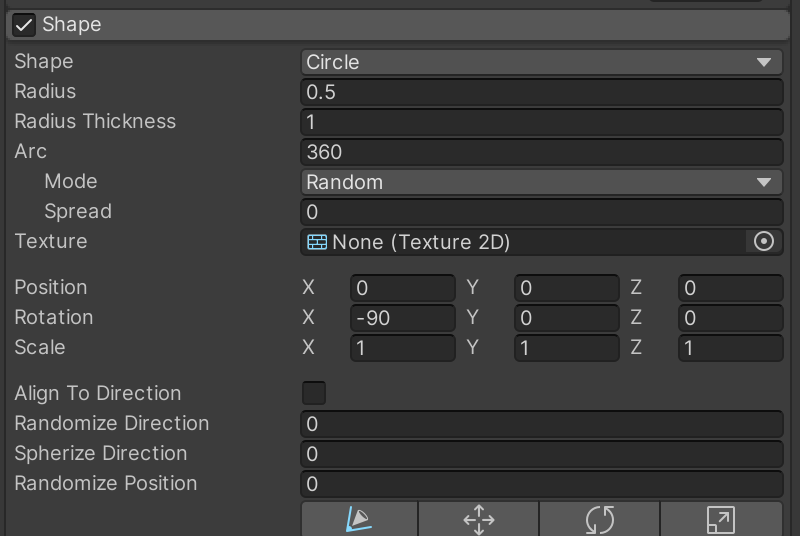
Task: Enable the Align To Direction checkbox
Action: 314,393
